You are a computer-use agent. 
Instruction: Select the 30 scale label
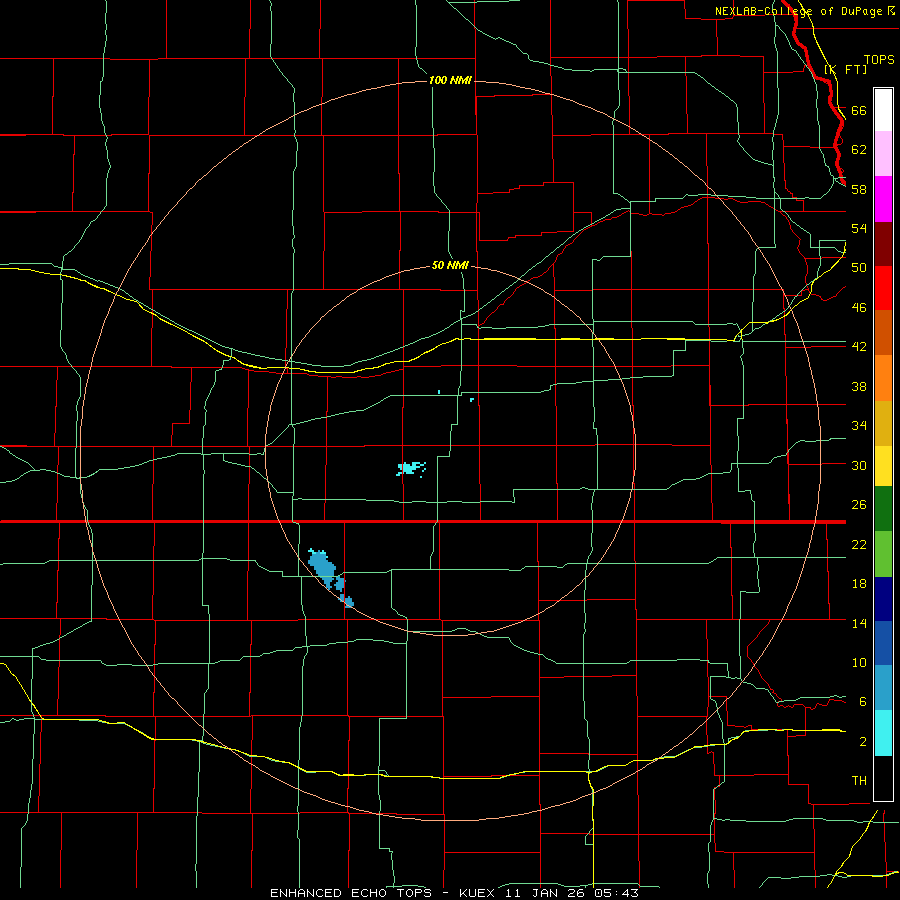859,465
